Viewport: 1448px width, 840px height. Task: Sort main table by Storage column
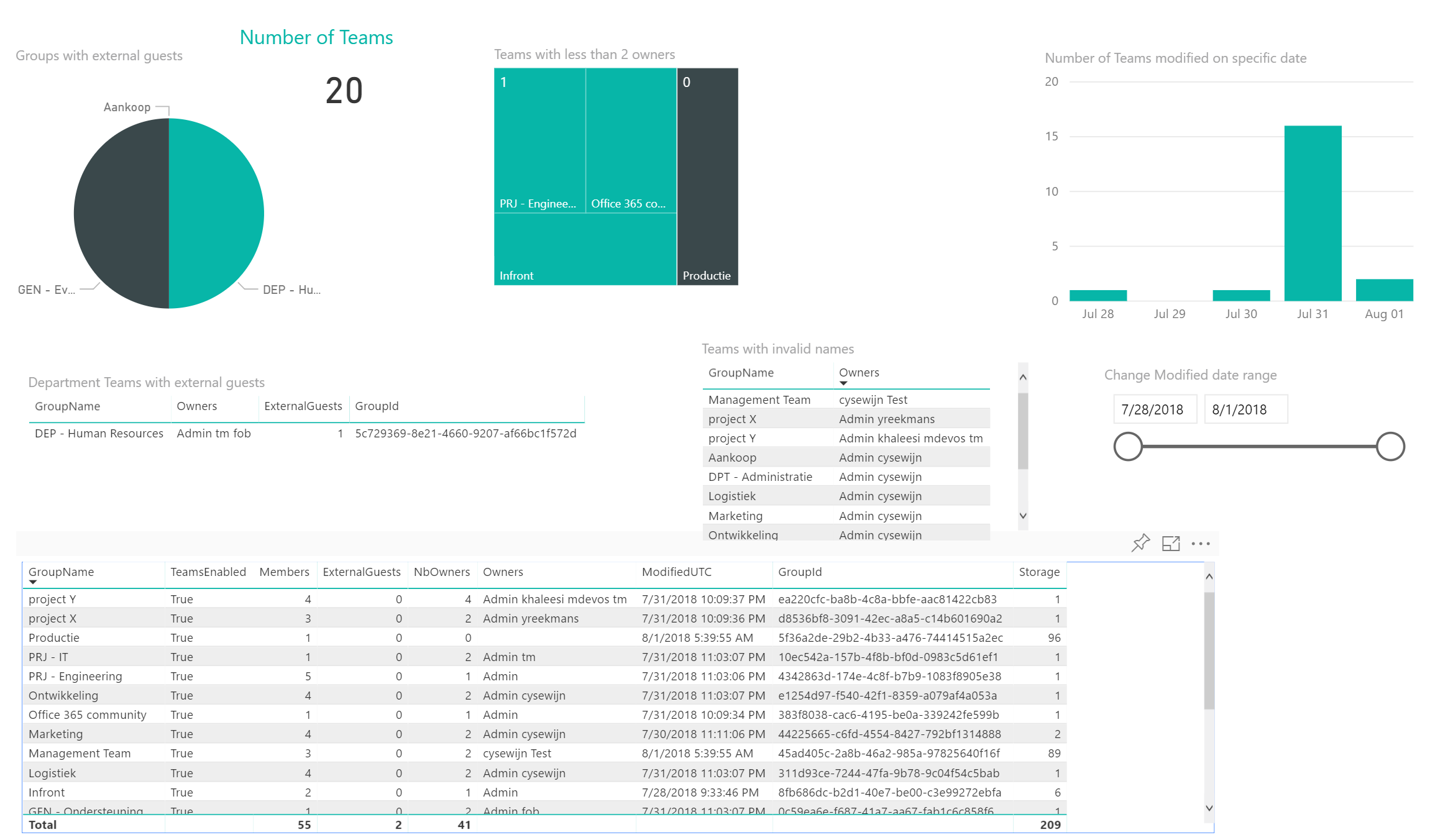(1039, 572)
